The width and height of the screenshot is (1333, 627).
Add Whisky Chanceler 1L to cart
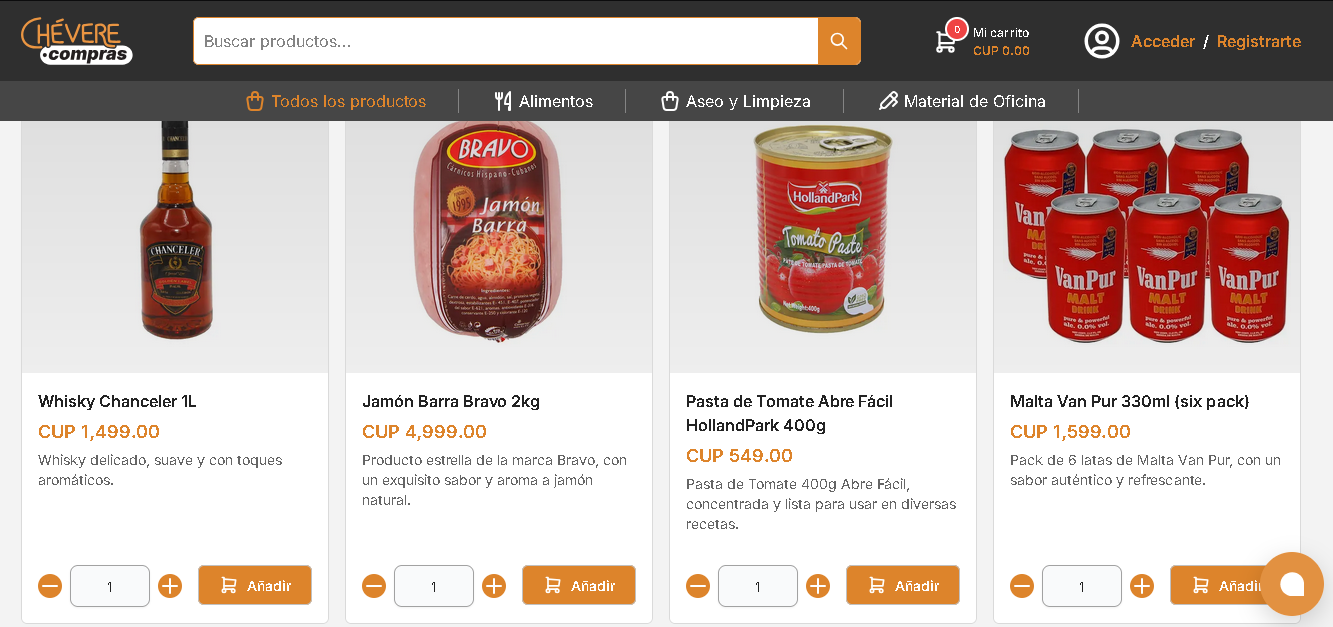pyautogui.click(x=255, y=585)
